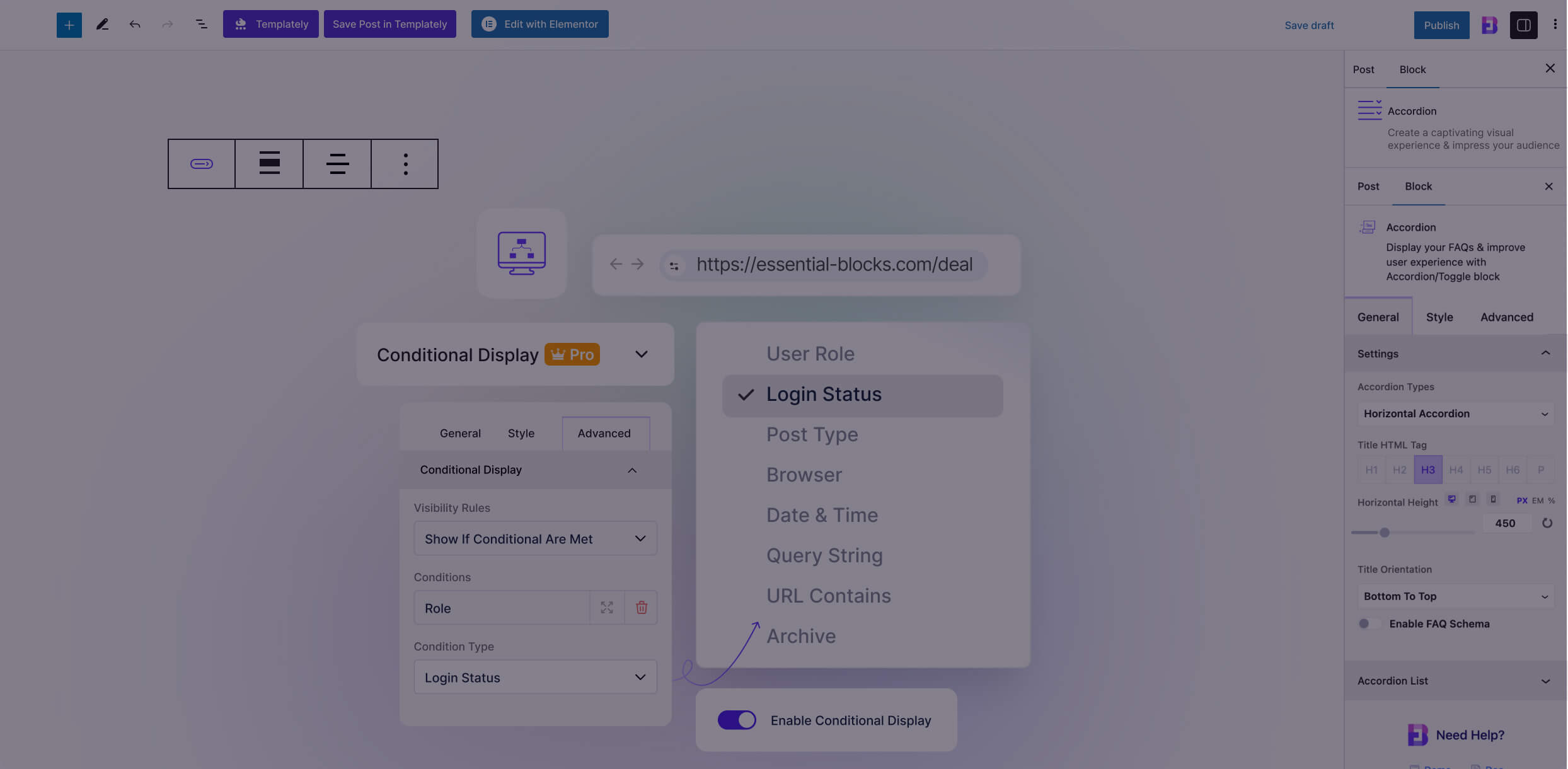
Task: Delete the Role condition with trash icon
Action: (642, 608)
